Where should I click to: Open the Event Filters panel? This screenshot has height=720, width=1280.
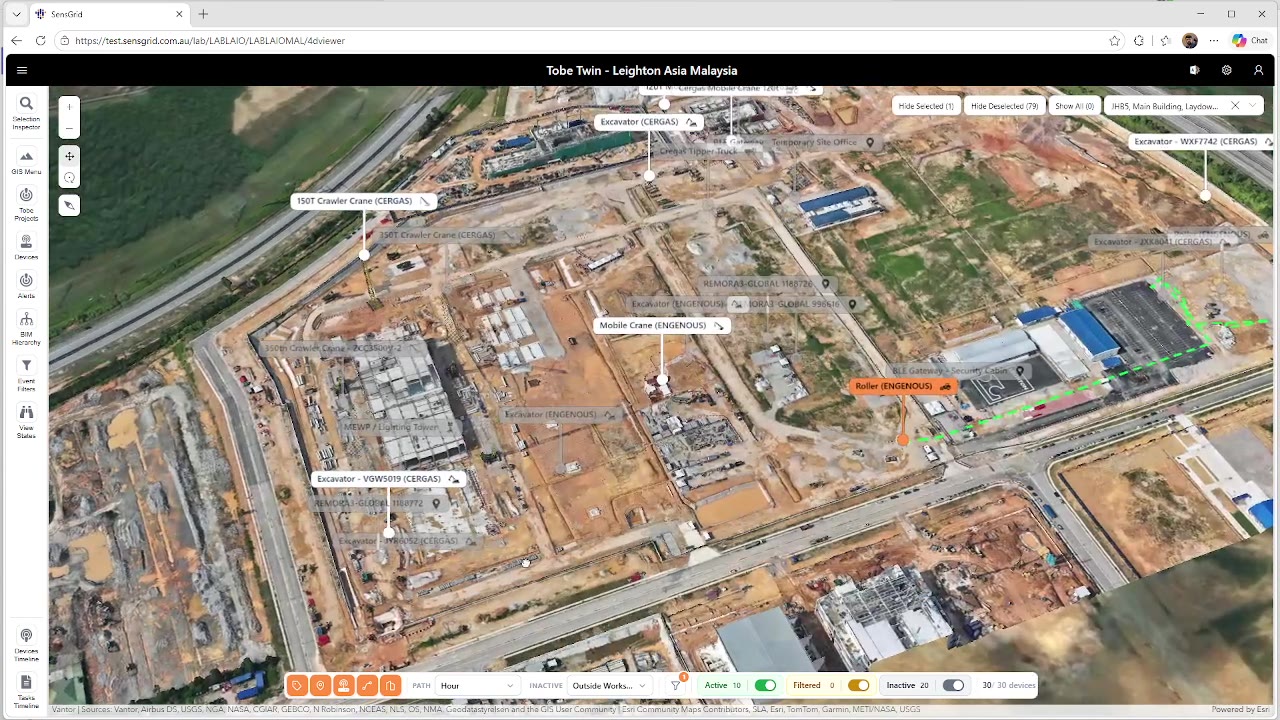(x=26, y=375)
